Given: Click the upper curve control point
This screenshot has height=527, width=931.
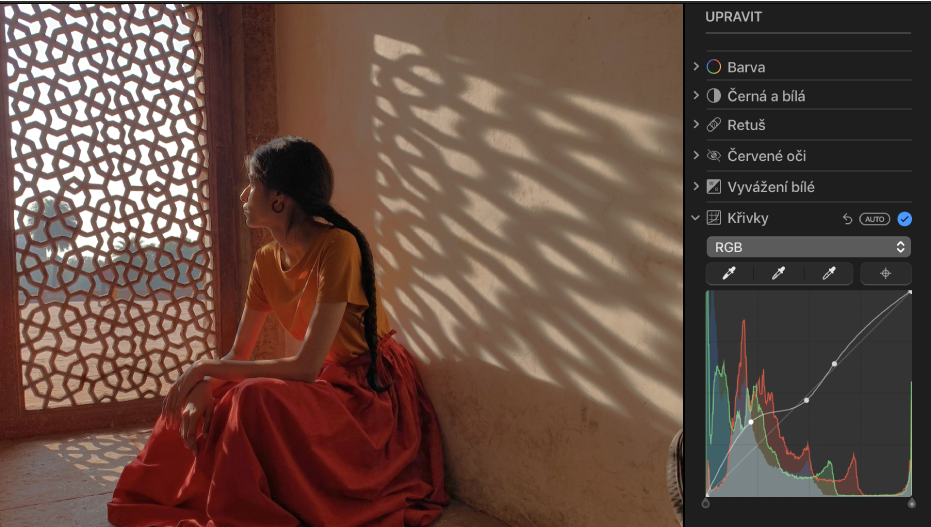Looking at the screenshot, I should [x=834, y=364].
